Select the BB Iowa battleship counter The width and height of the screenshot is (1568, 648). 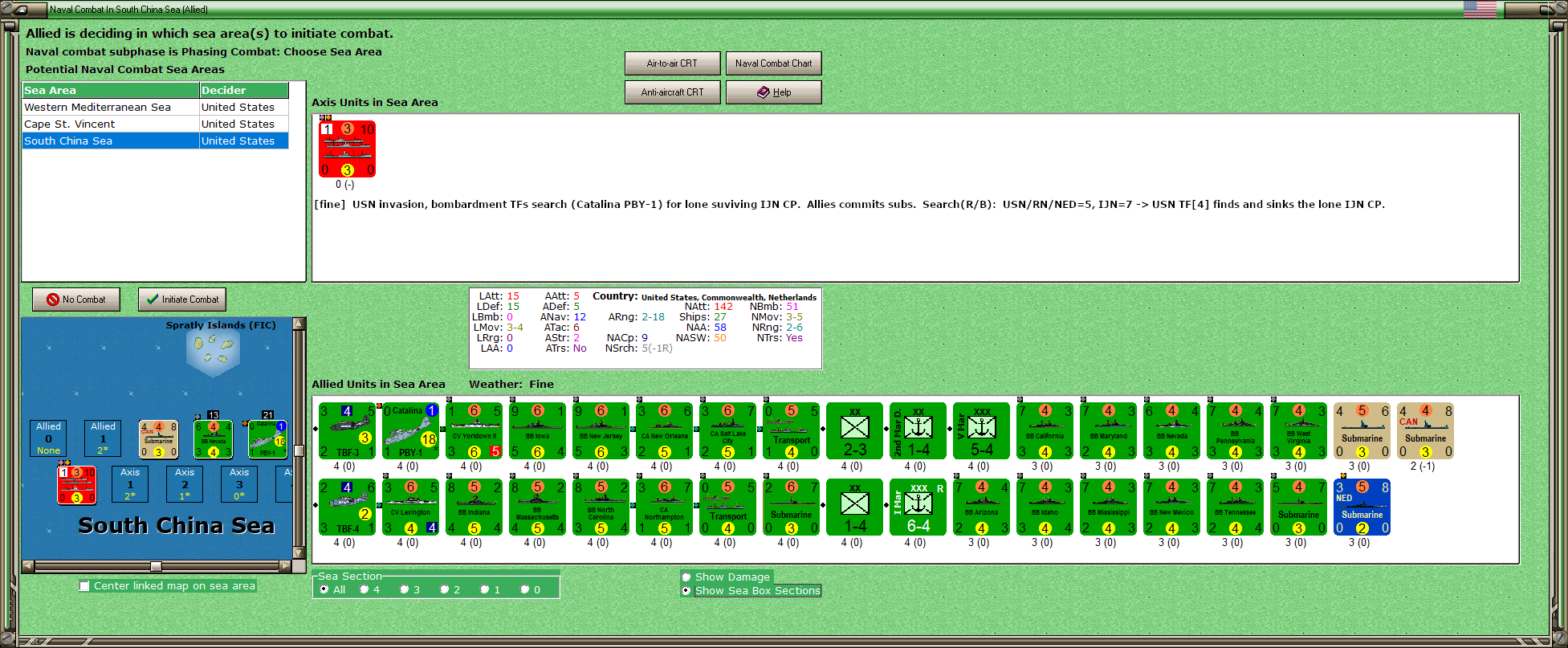pos(537,430)
